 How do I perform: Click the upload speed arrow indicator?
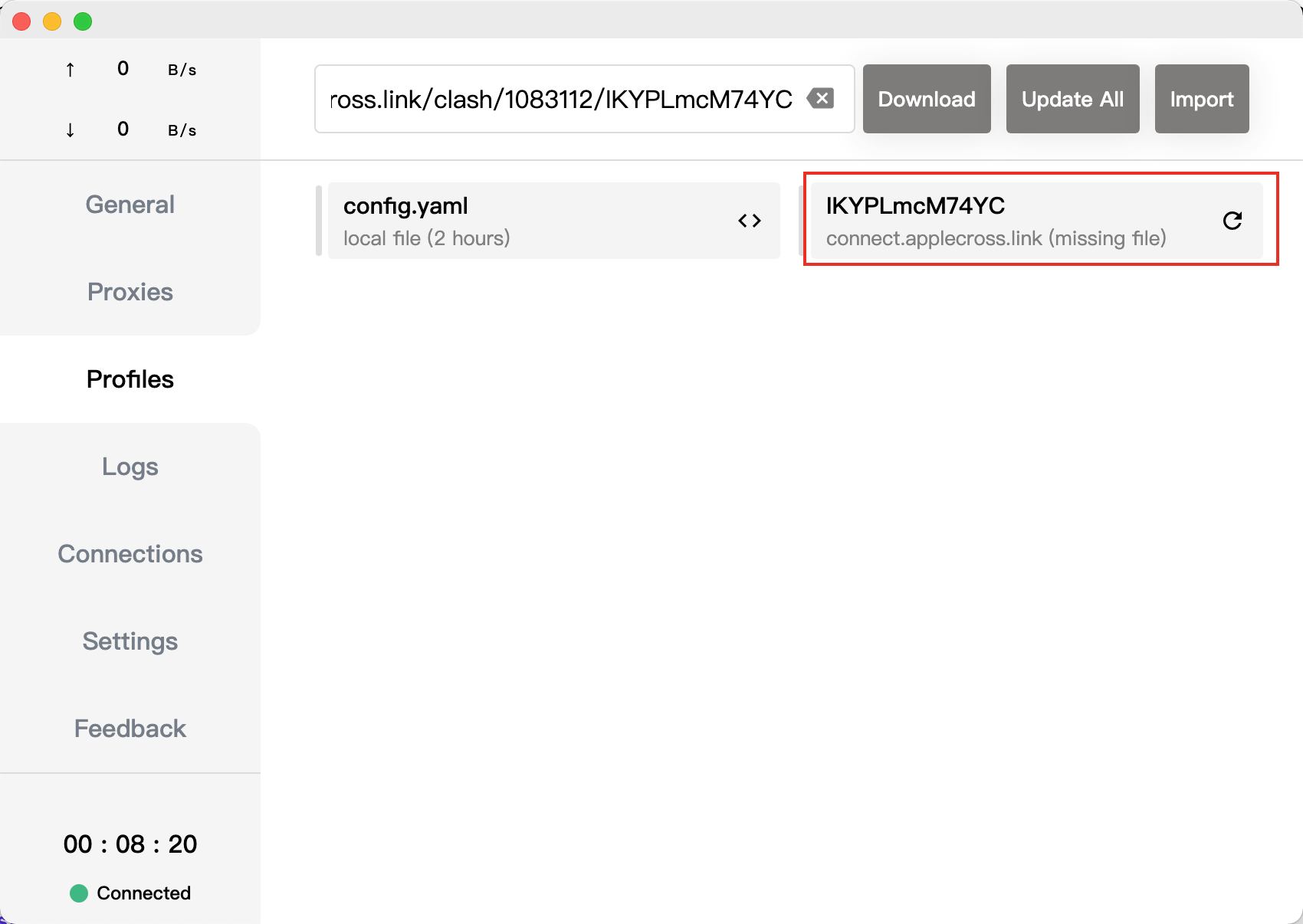[x=70, y=68]
